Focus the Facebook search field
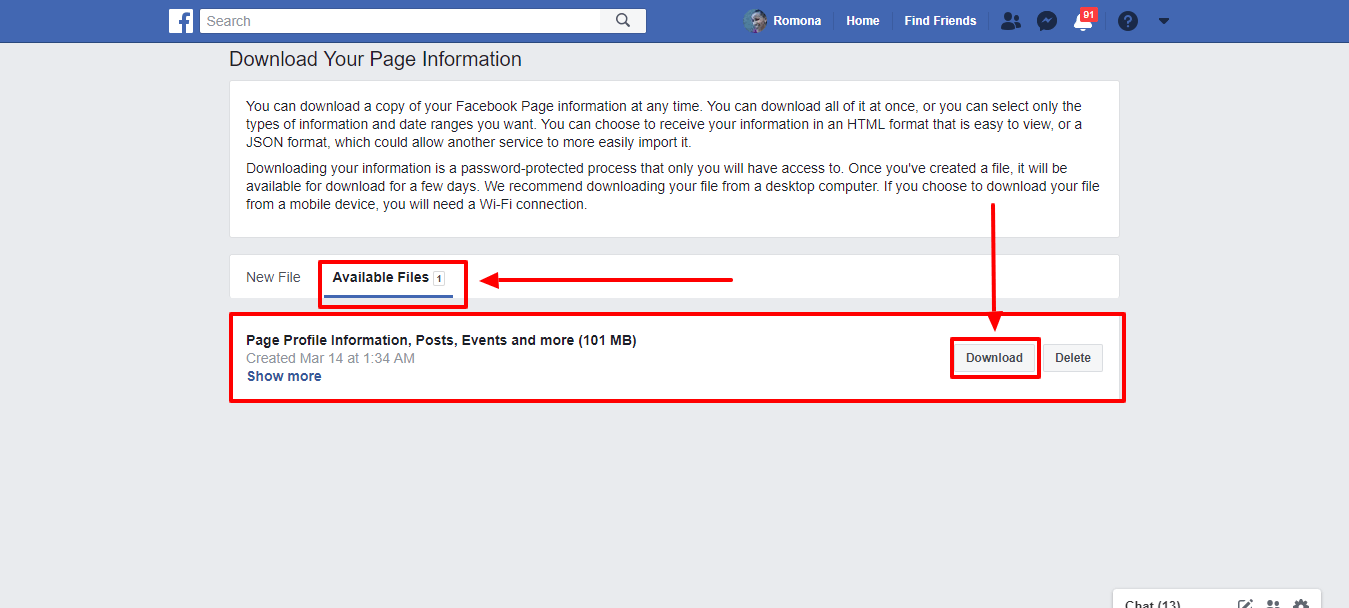The height and width of the screenshot is (608, 1349). pyautogui.click(x=400, y=21)
